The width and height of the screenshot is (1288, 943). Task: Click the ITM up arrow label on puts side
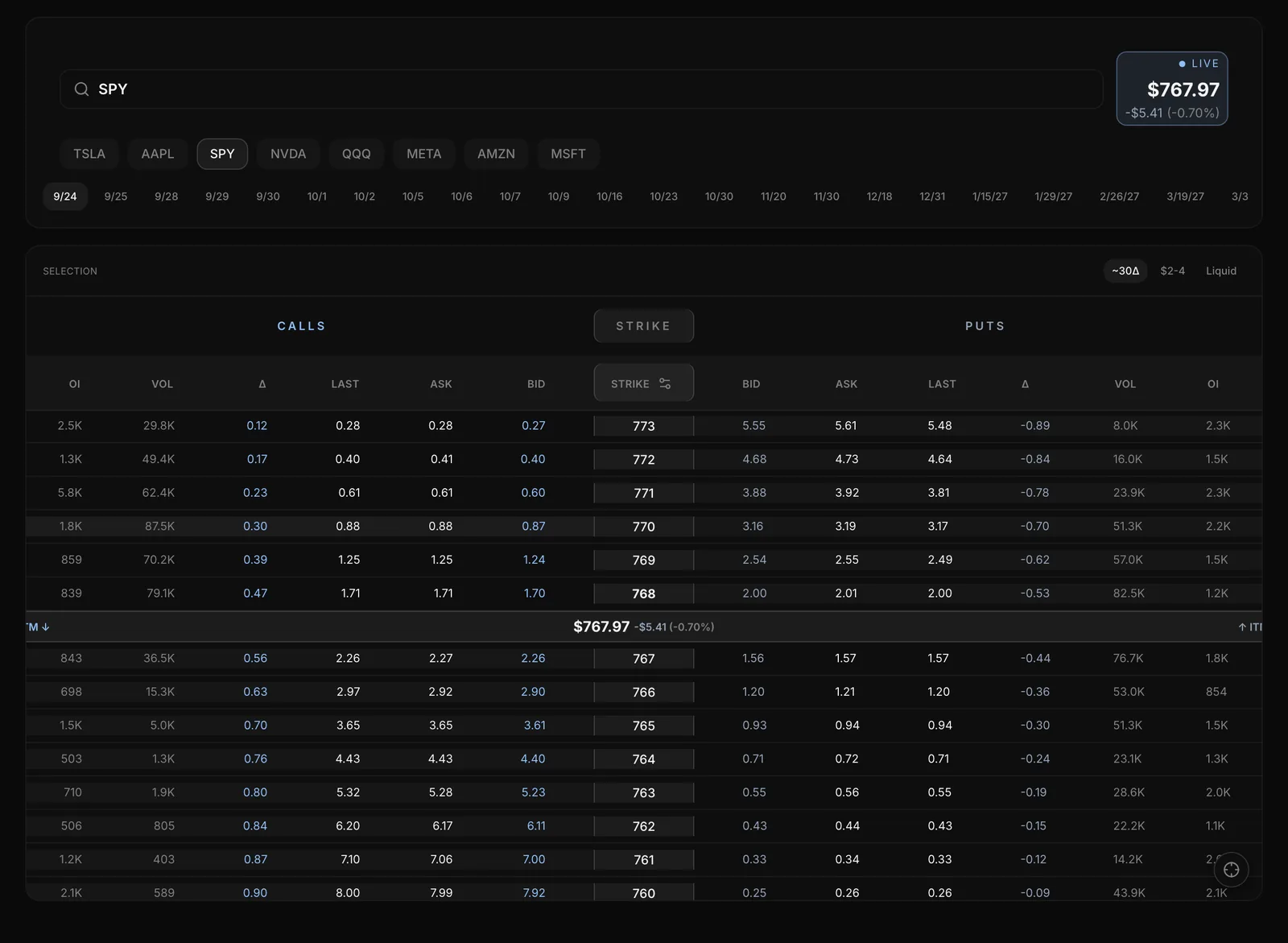click(x=1249, y=627)
